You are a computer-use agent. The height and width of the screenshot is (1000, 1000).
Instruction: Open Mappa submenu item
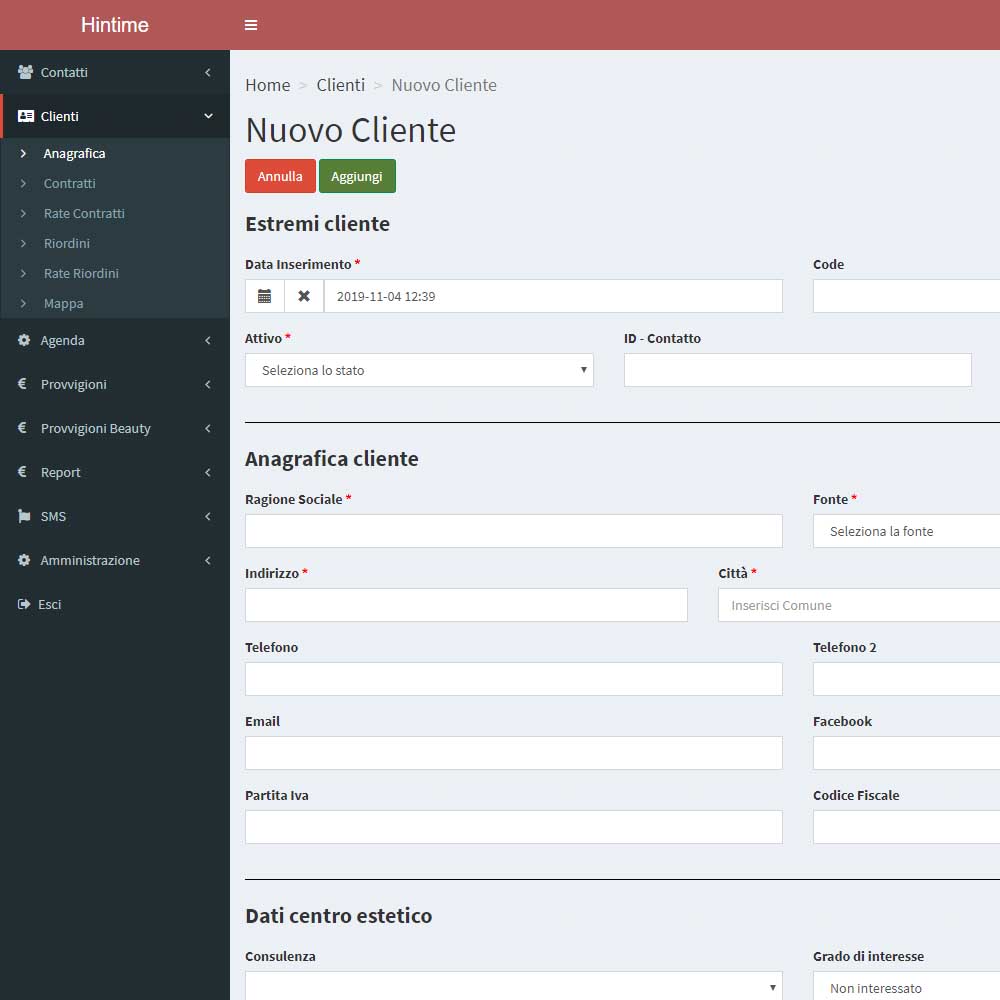click(x=63, y=304)
